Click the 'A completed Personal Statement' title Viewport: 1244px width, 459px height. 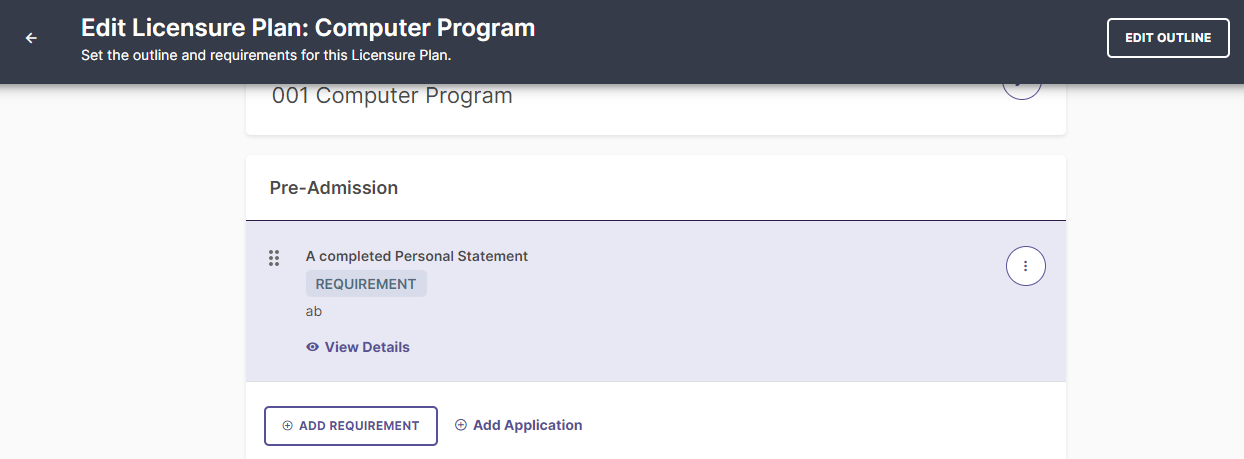click(x=417, y=256)
